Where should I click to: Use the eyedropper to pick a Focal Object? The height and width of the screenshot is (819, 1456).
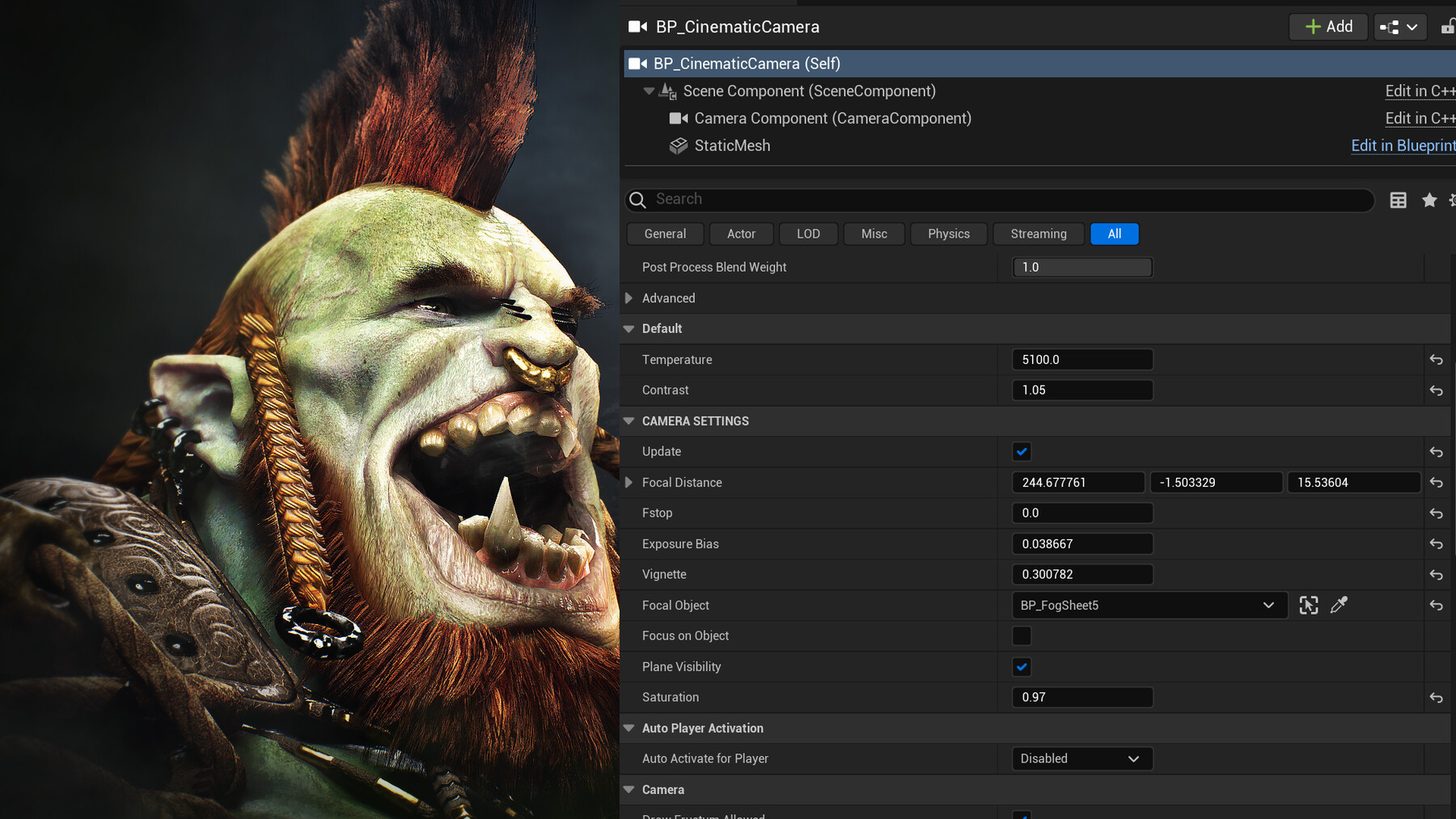click(x=1340, y=605)
